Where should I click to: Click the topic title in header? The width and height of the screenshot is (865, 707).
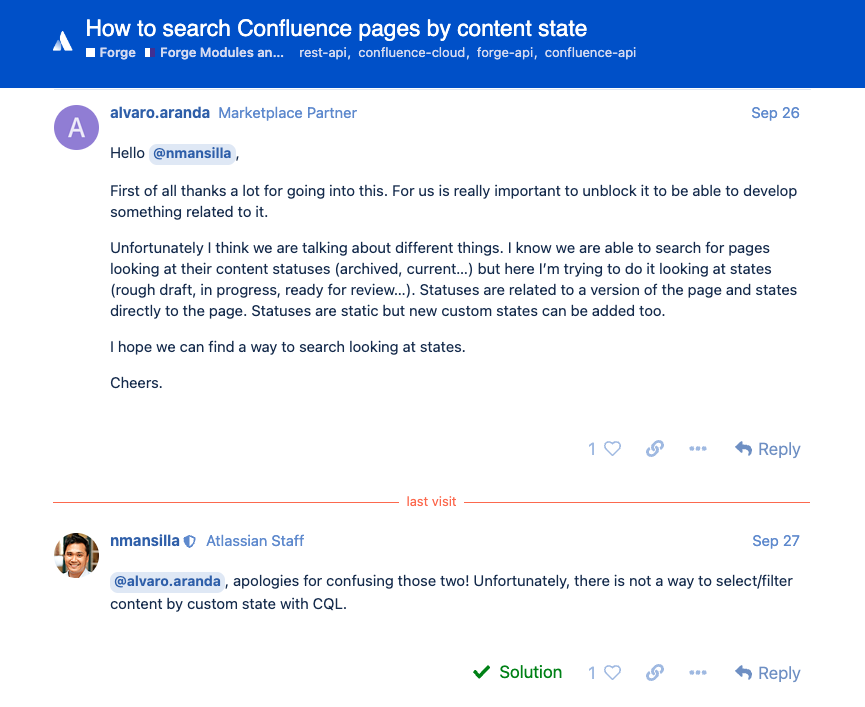(337, 29)
